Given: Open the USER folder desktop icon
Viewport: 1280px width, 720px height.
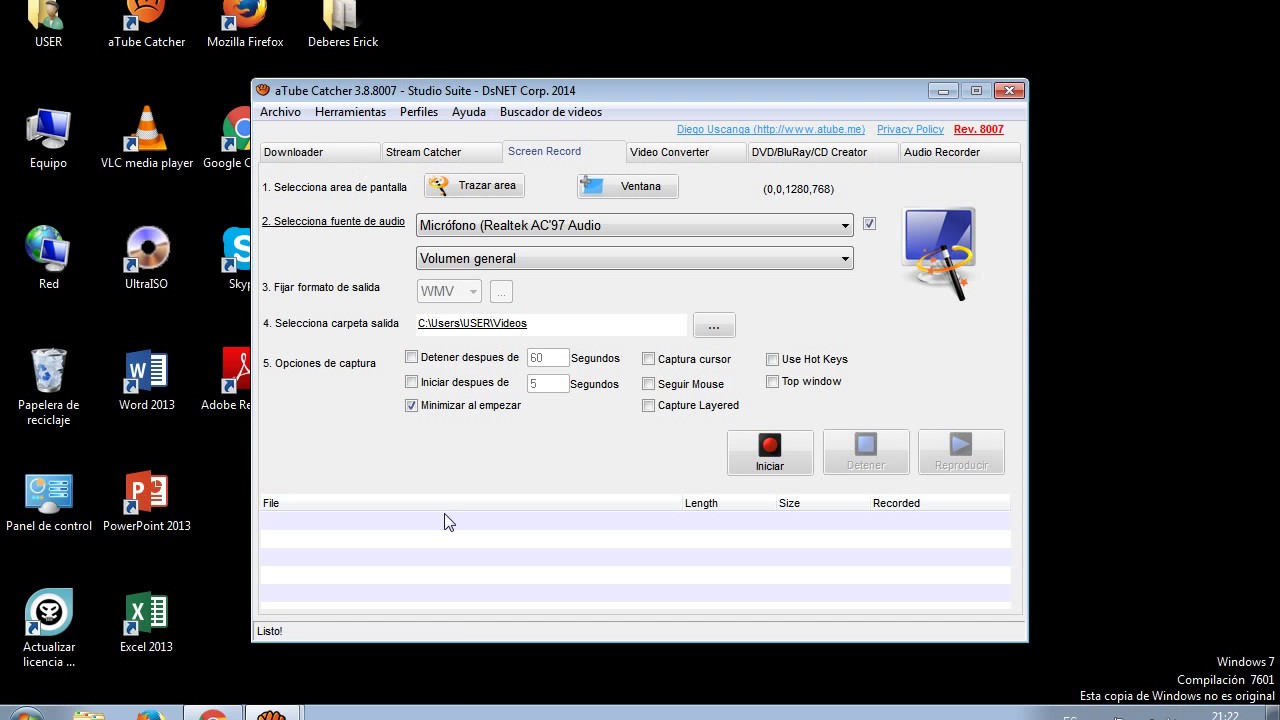Looking at the screenshot, I should tap(48, 24).
